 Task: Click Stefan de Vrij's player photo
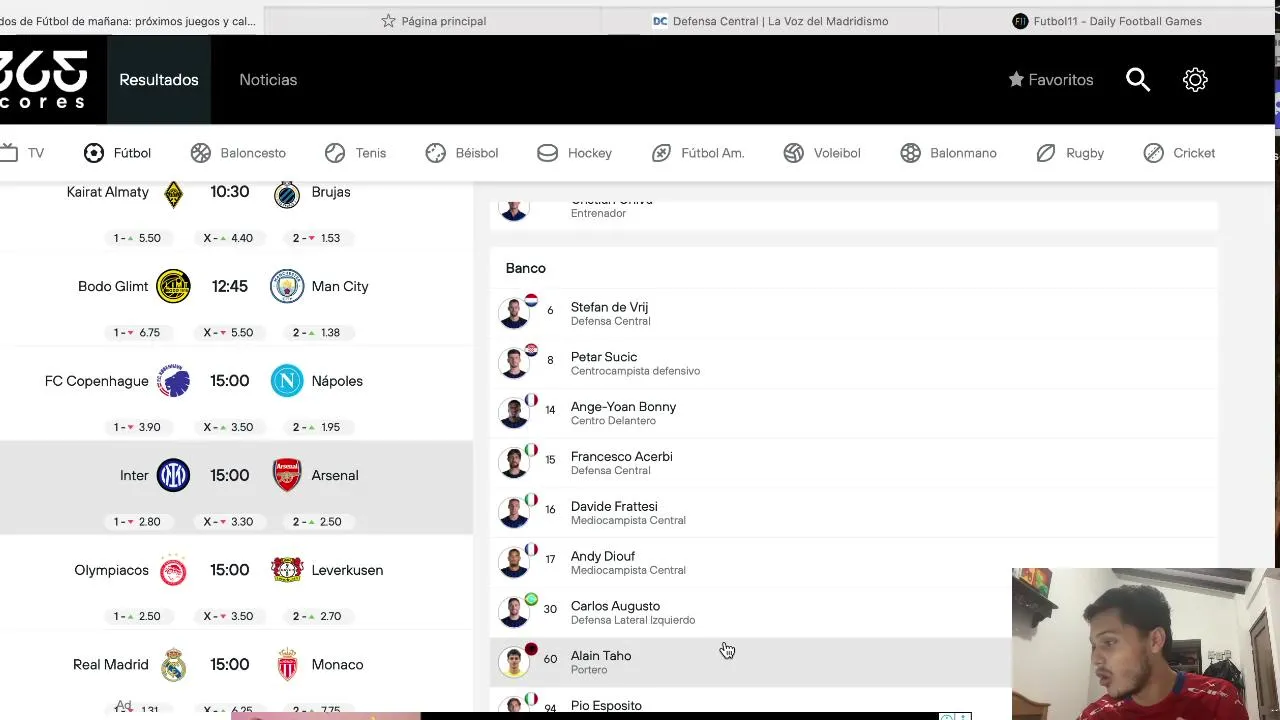point(514,313)
